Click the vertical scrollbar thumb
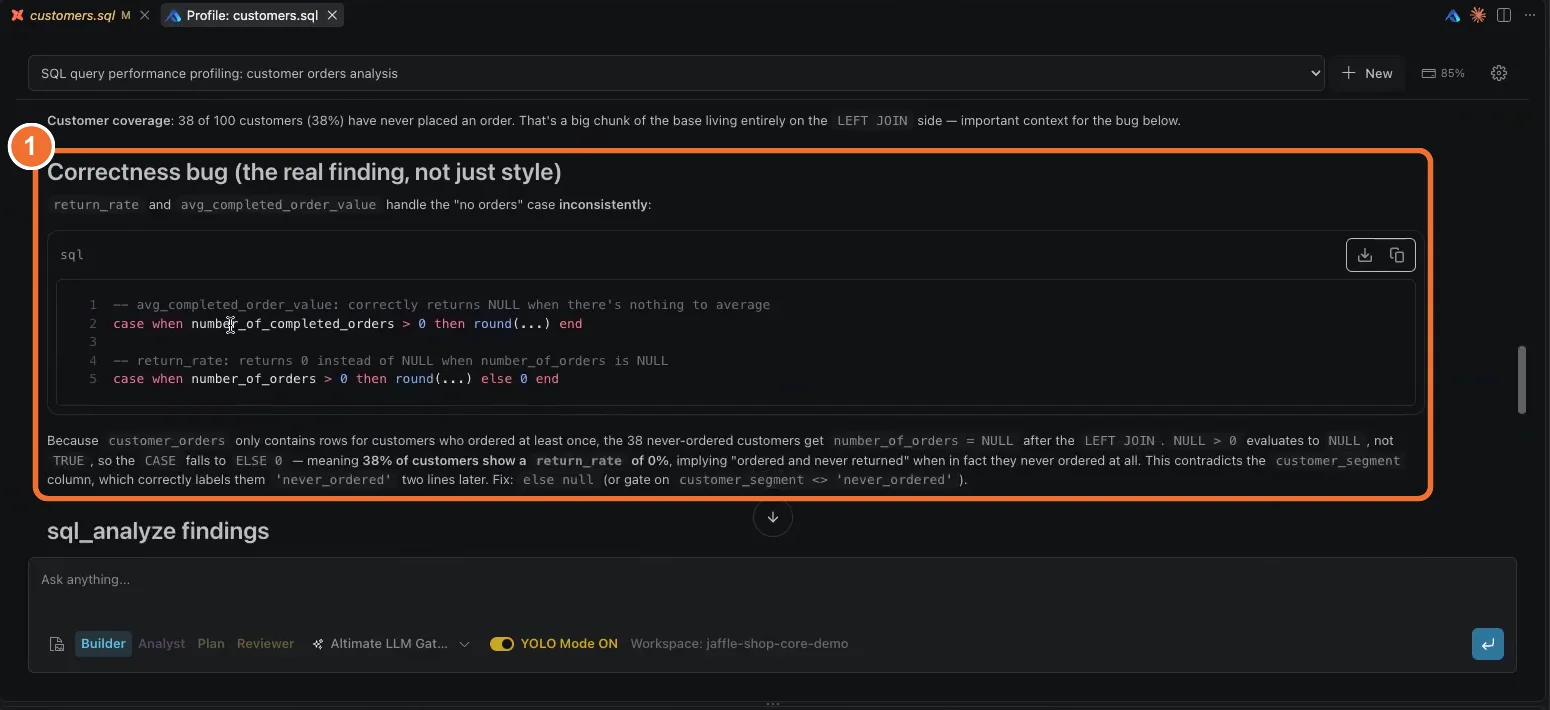Image resolution: width=1550 pixels, height=710 pixels. coord(1522,379)
